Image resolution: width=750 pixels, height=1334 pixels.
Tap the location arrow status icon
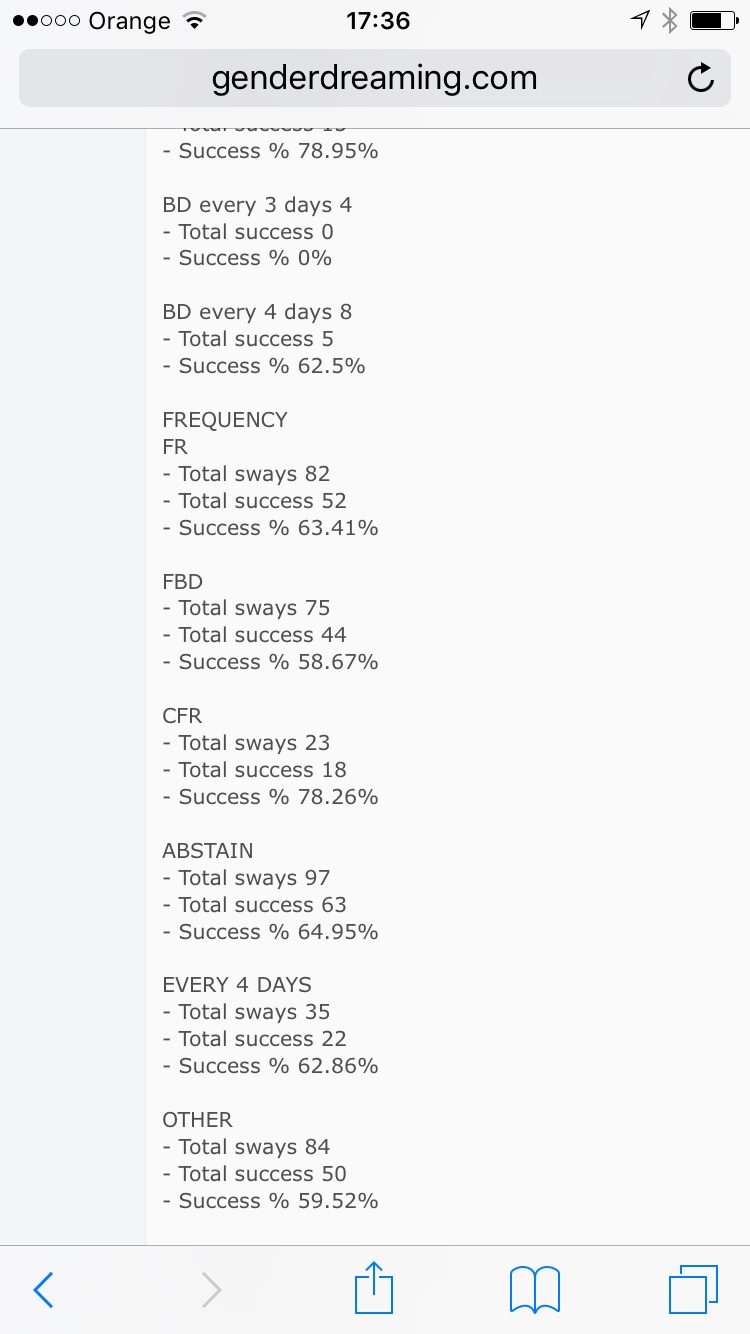click(x=640, y=20)
